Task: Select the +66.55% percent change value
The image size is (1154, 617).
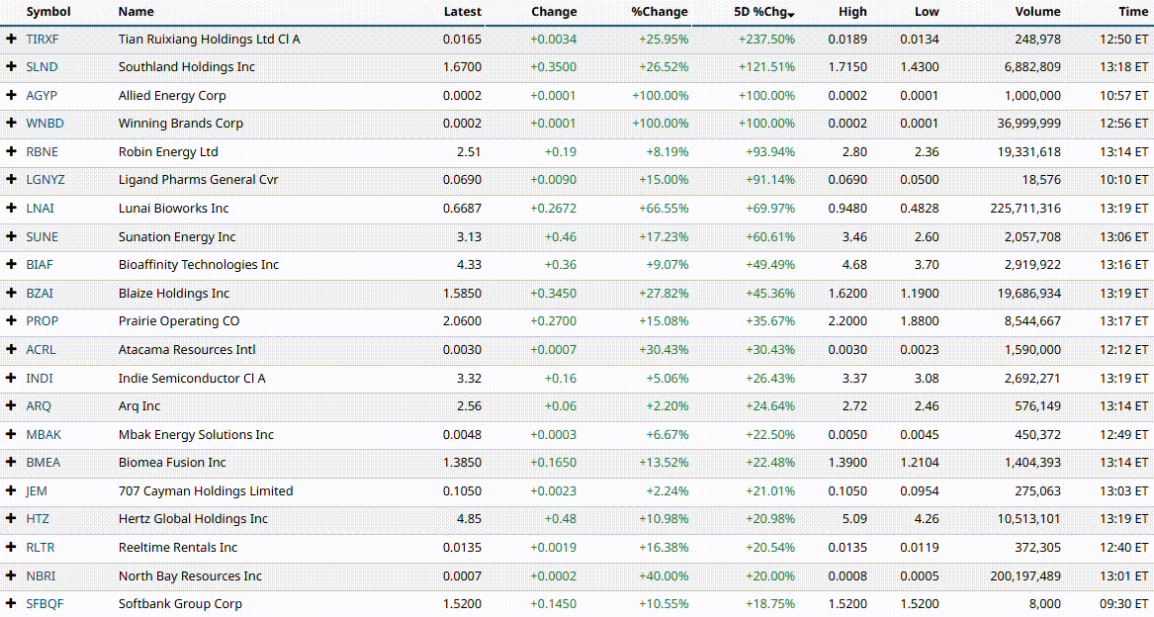Action: click(x=664, y=208)
